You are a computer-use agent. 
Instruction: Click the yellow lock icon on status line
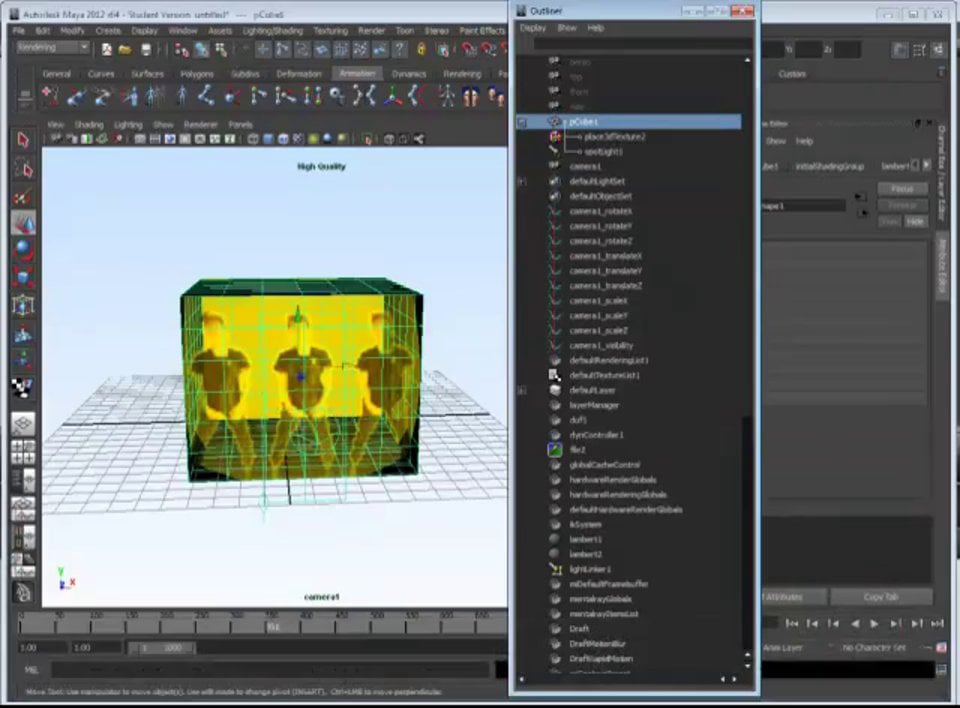click(421, 49)
